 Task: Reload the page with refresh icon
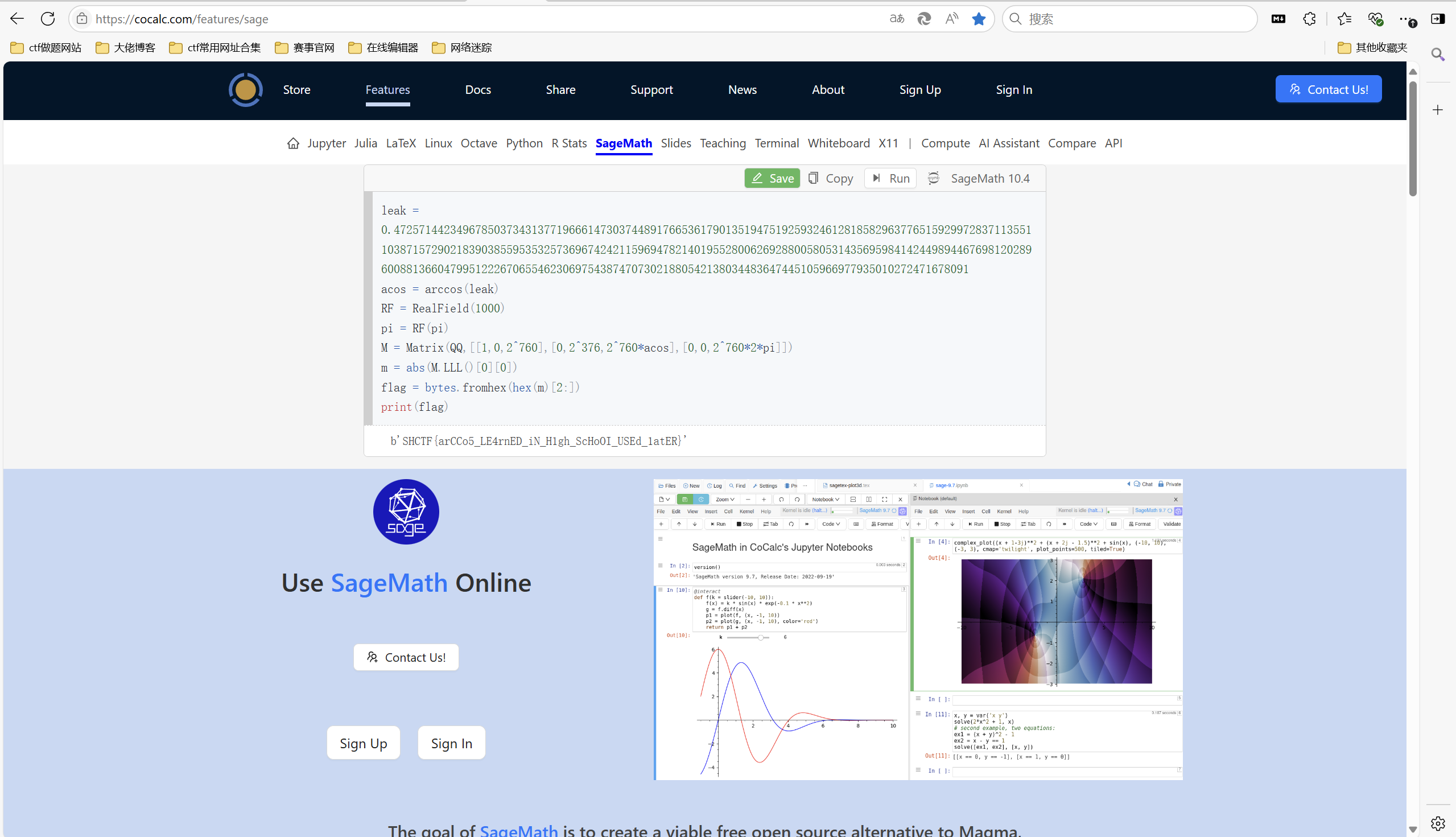(48, 19)
